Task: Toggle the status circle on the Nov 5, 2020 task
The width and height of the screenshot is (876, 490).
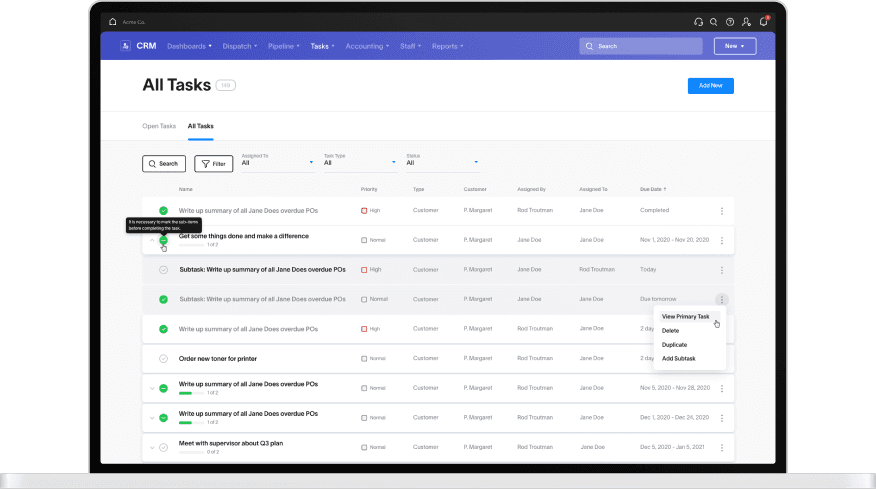Action: coord(163,388)
